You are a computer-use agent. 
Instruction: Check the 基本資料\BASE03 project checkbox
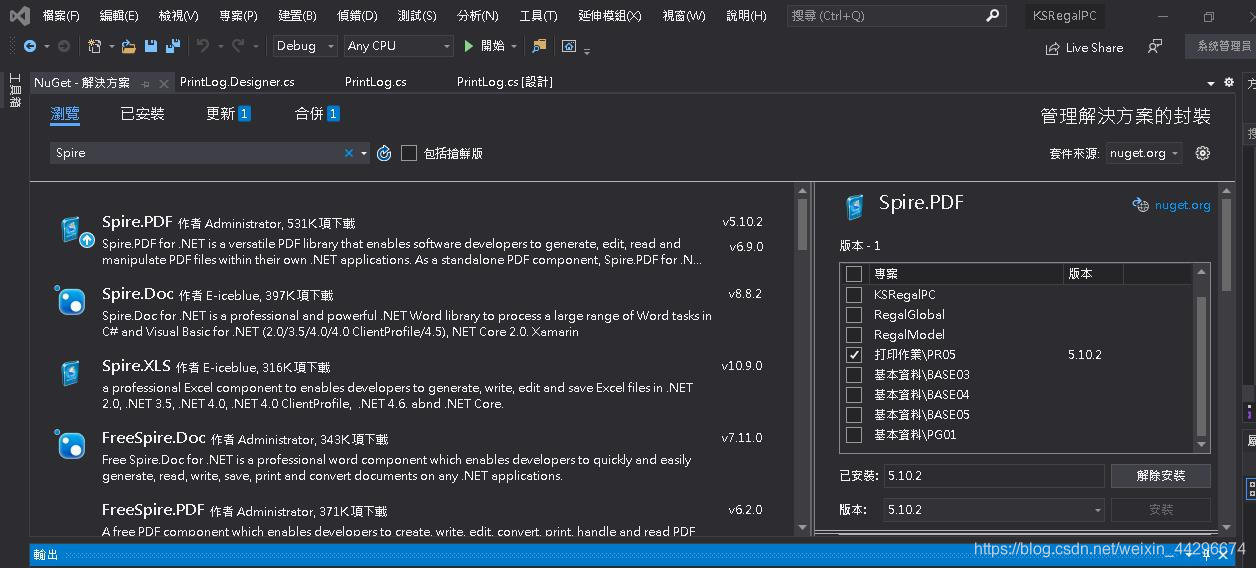(x=854, y=375)
